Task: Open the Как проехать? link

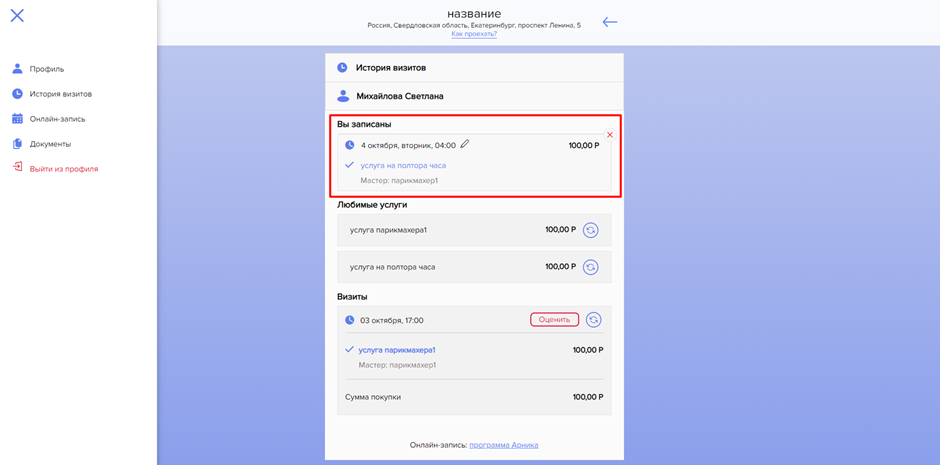Action: [474, 34]
